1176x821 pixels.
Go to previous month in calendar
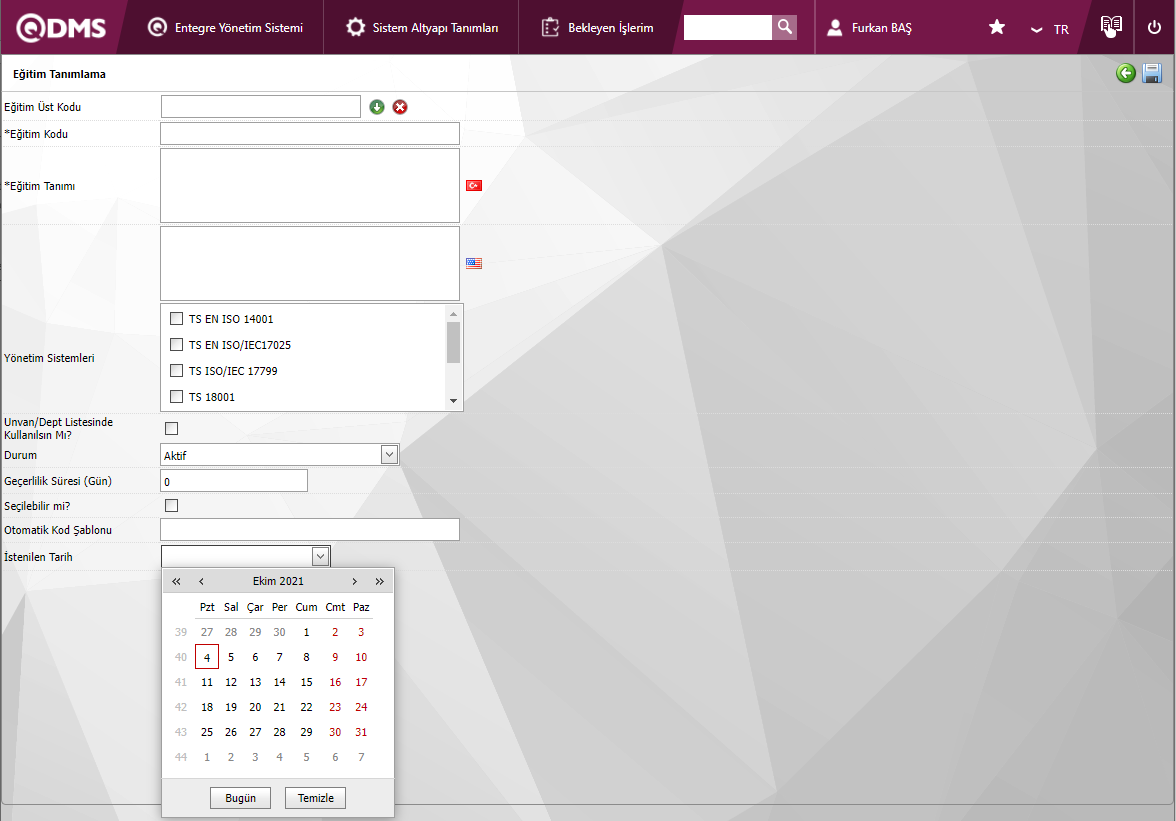[201, 581]
